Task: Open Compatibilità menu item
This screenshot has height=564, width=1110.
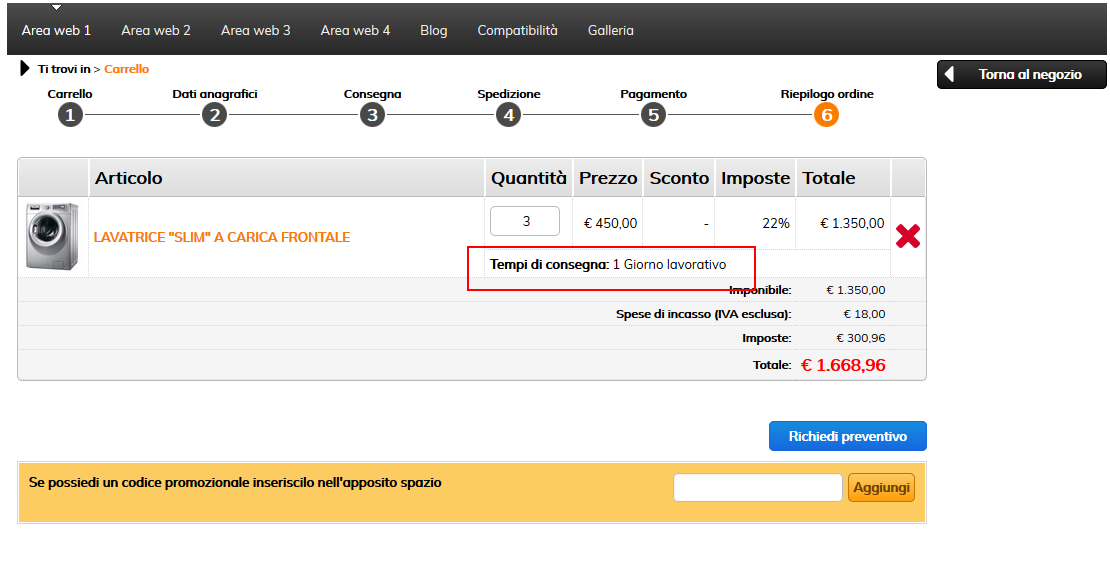Action: click(x=517, y=30)
